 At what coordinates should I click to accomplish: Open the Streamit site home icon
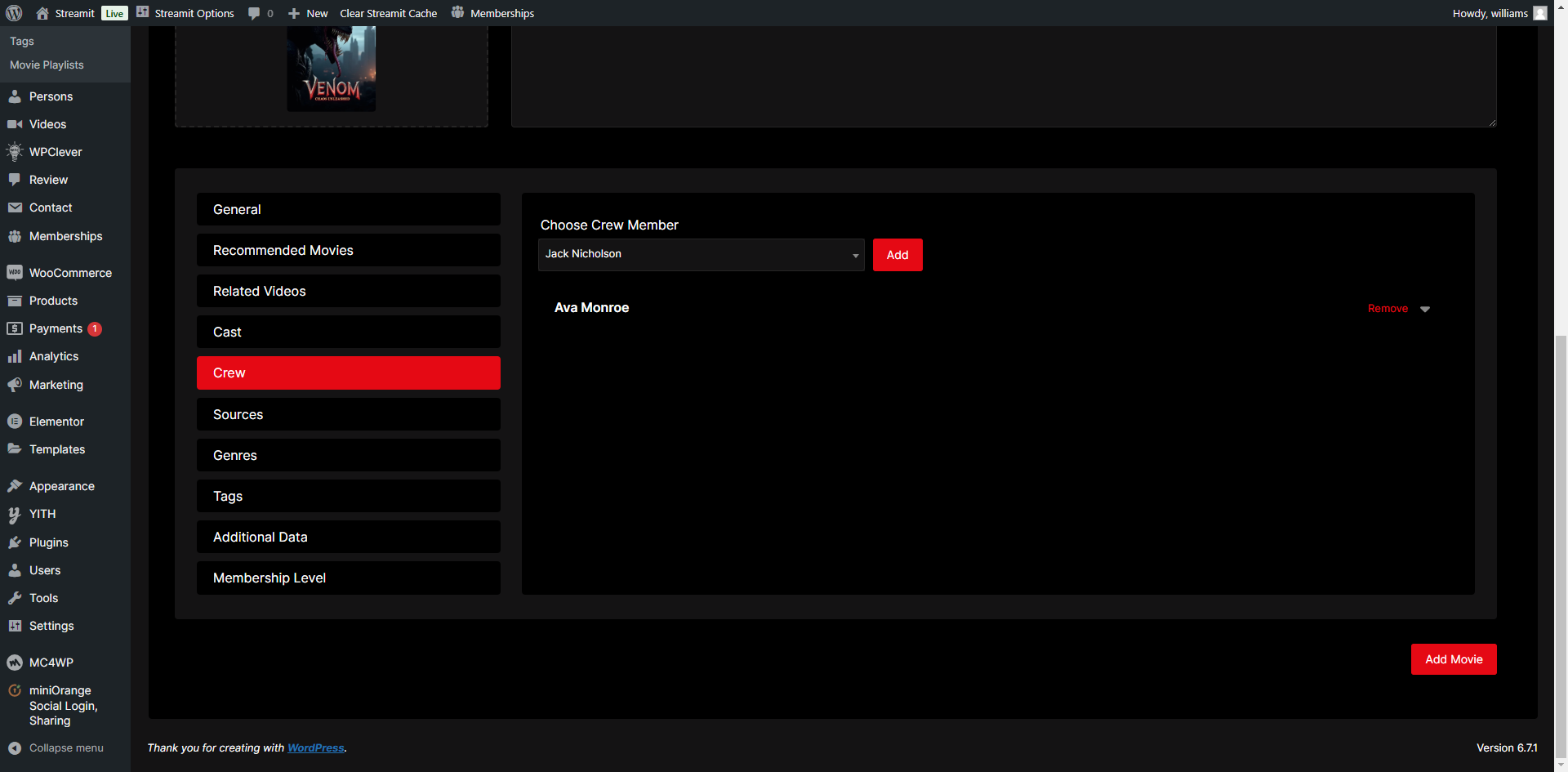tap(42, 13)
